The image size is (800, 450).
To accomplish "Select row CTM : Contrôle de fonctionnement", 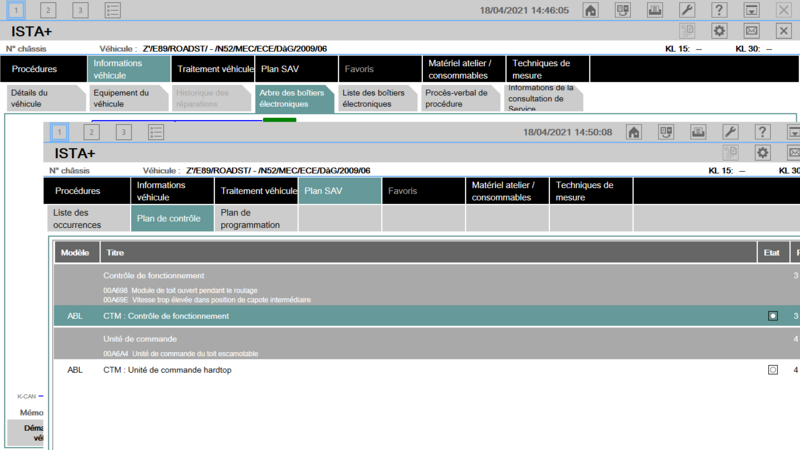I will click(427, 316).
